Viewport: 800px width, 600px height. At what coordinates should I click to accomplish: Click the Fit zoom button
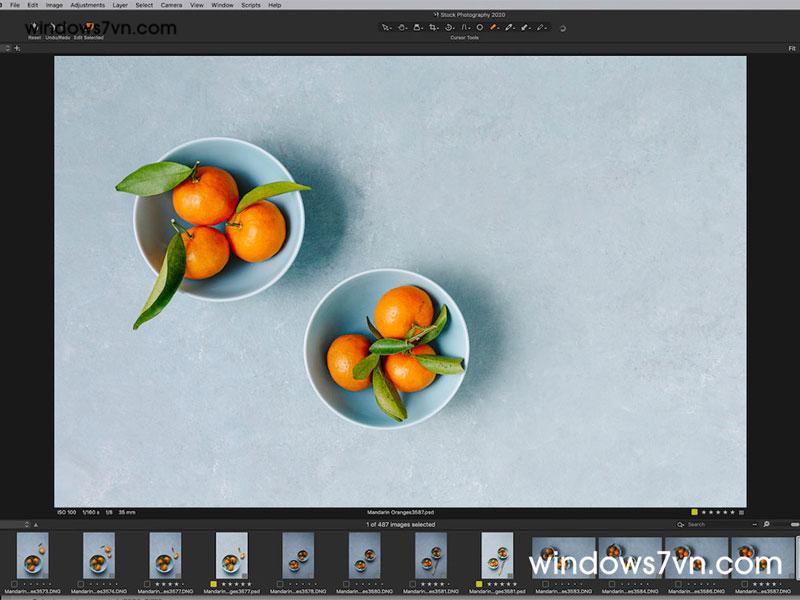coord(792,48)
